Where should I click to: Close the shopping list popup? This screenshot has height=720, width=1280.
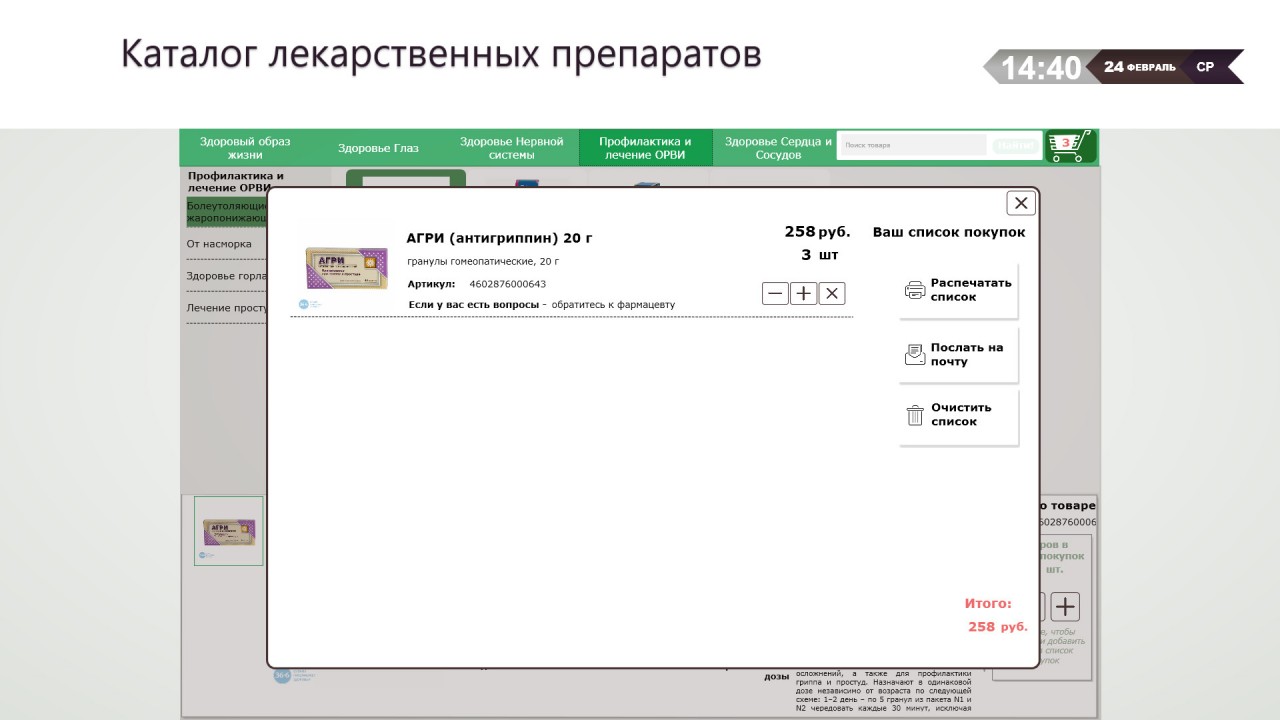pos(1020,203)
